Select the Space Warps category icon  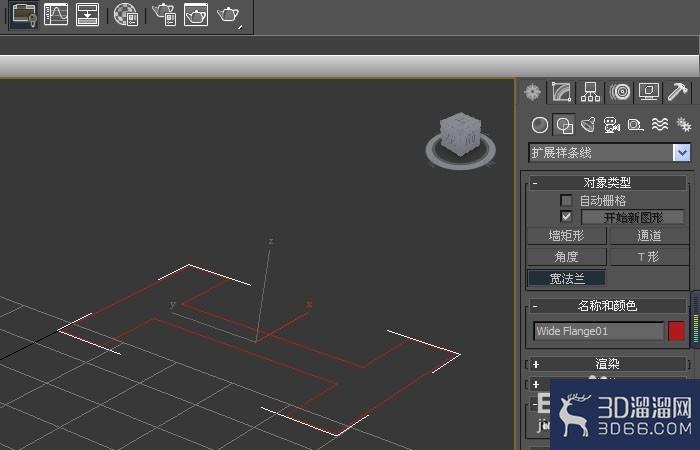[x=660, y=125]
